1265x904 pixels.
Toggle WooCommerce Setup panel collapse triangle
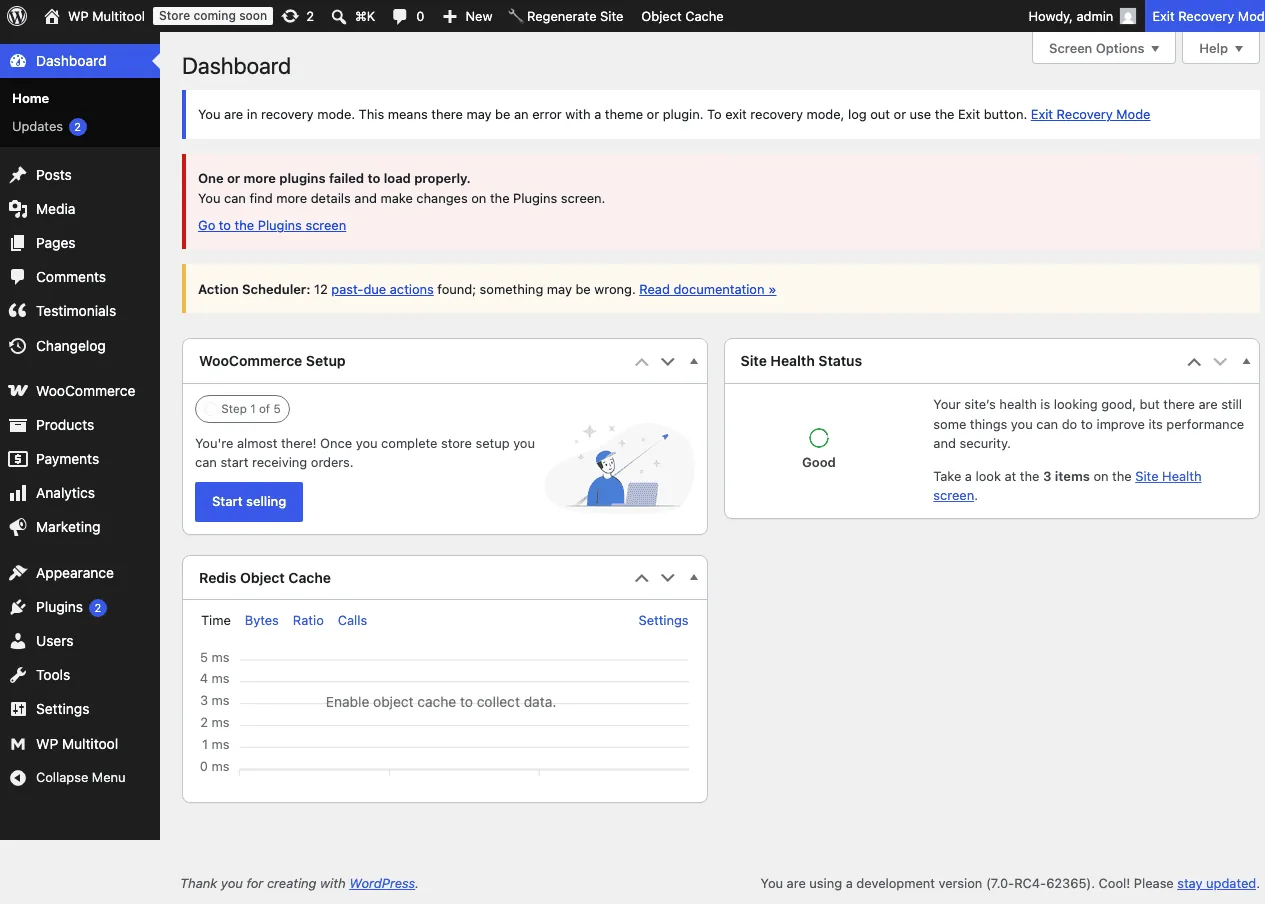pos(694,362)
